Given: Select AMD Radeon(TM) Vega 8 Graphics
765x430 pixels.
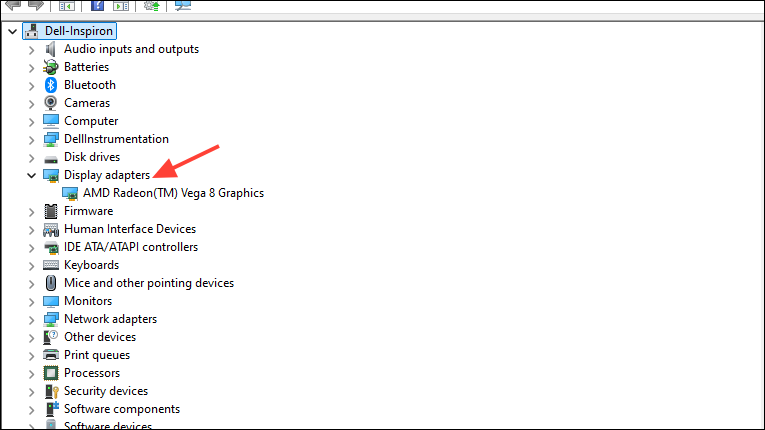Looking at the screenshot, I should pyautogui.click(x=173, y=193).
